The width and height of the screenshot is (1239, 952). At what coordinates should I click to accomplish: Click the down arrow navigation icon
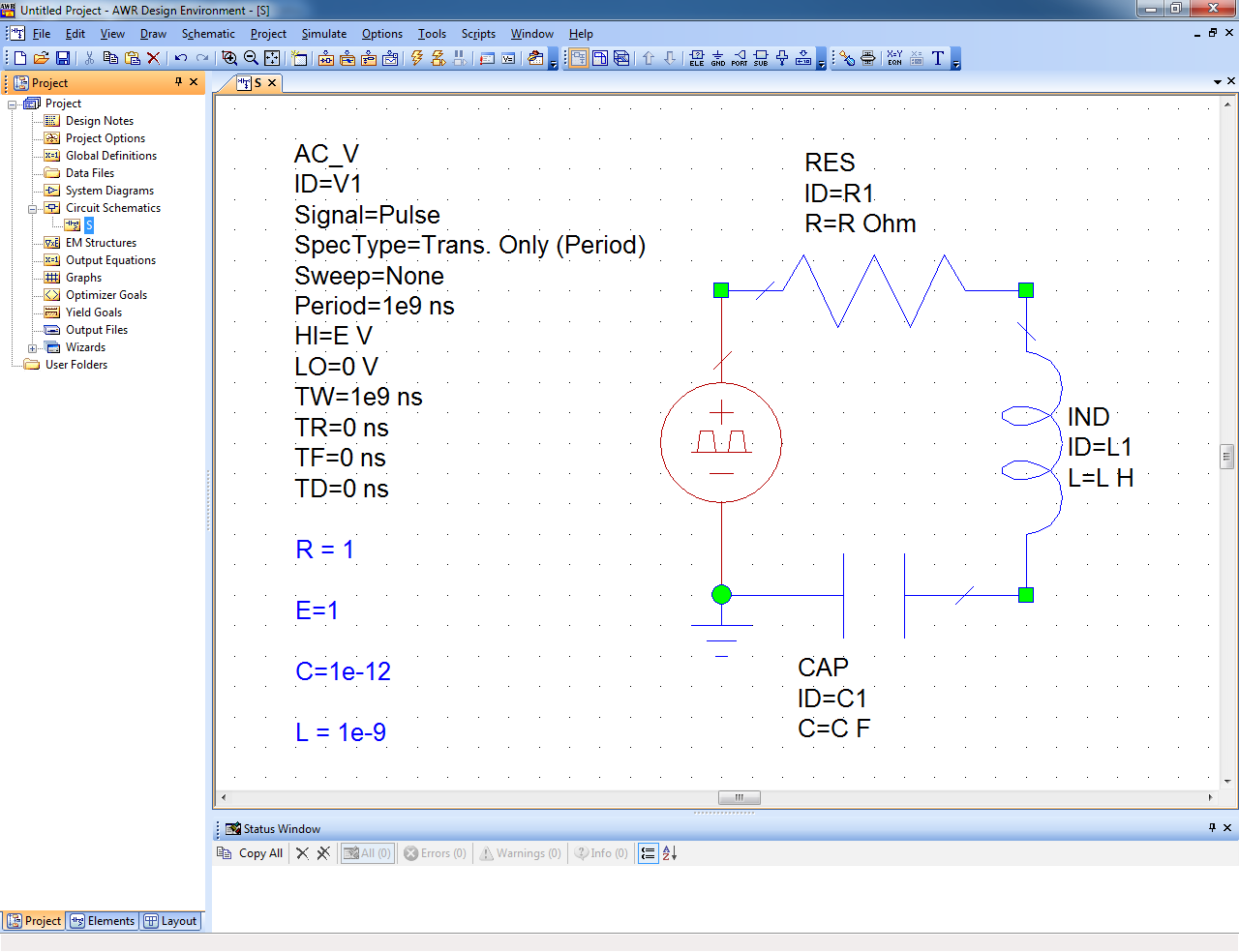click(x=670, y=58)
